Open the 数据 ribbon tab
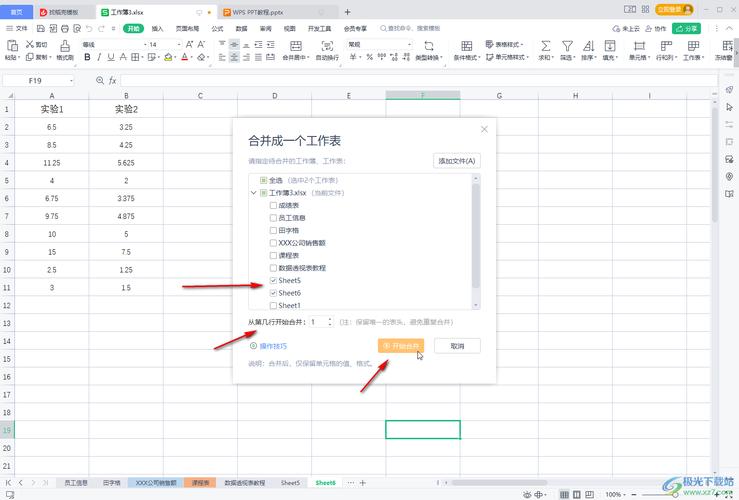This screenshot has width=739, height=500. click(x=241, y=29)
